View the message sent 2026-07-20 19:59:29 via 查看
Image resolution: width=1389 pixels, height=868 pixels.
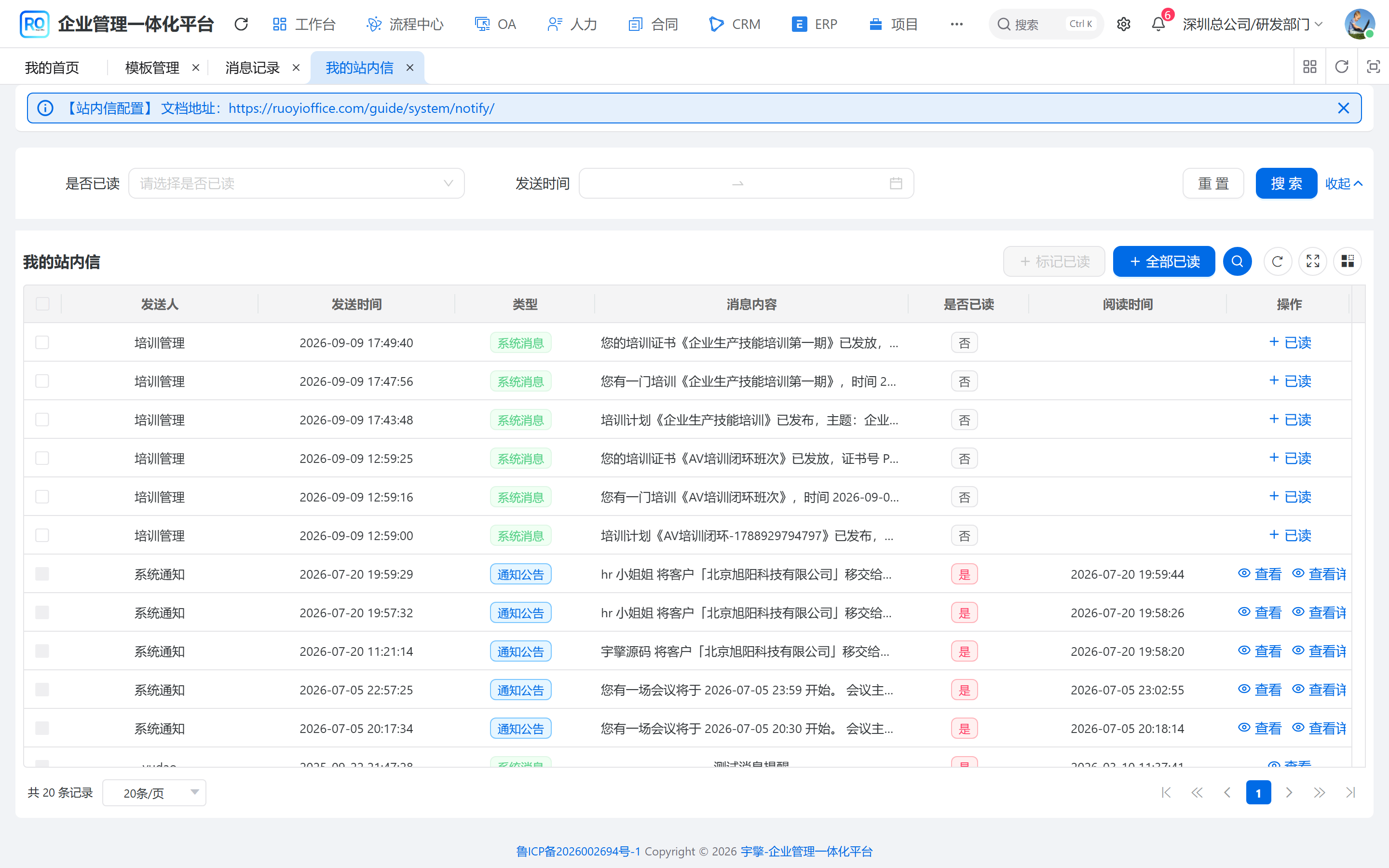point(1260,574)
